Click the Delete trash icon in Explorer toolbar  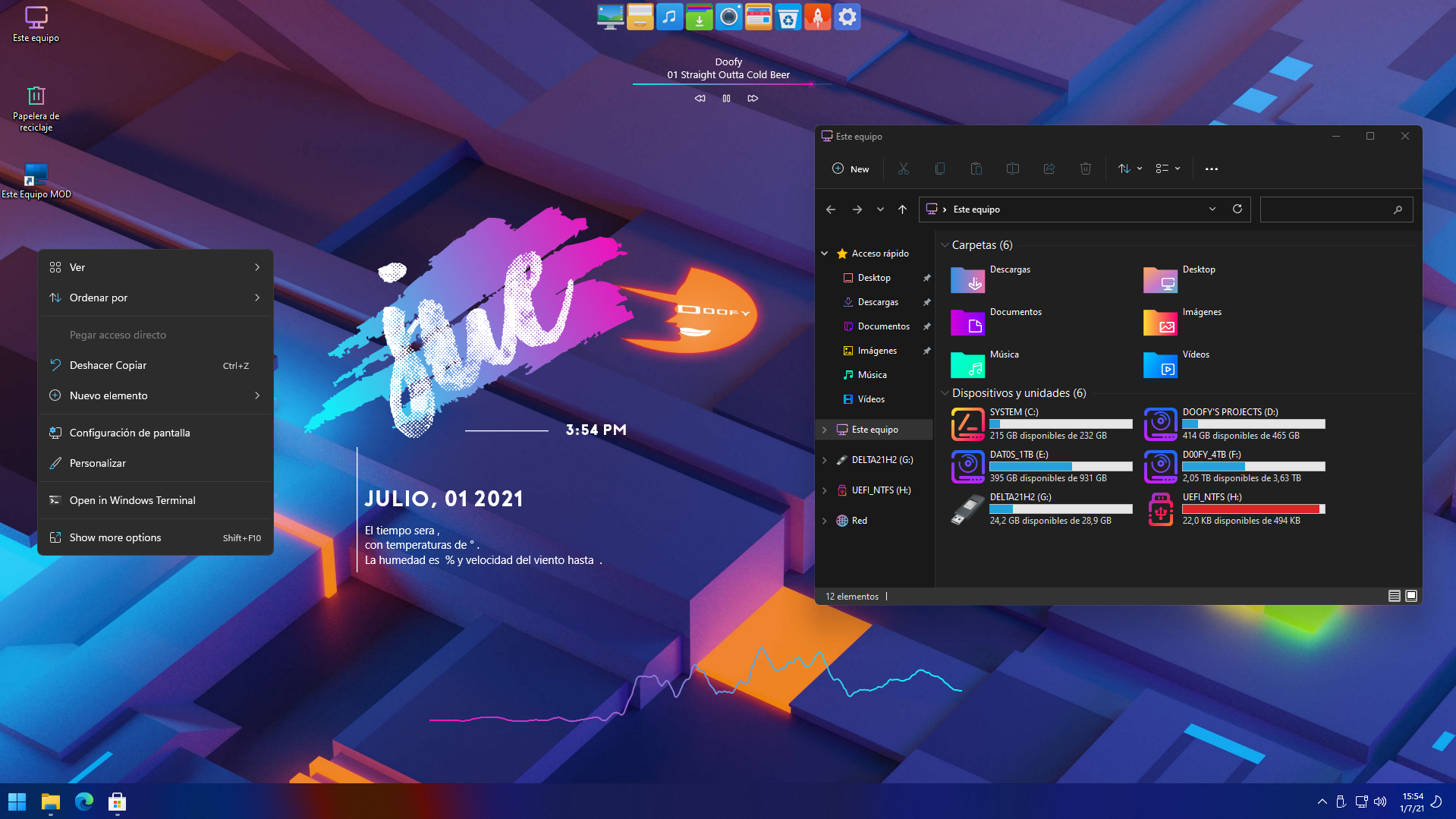tap(1085, 169)
